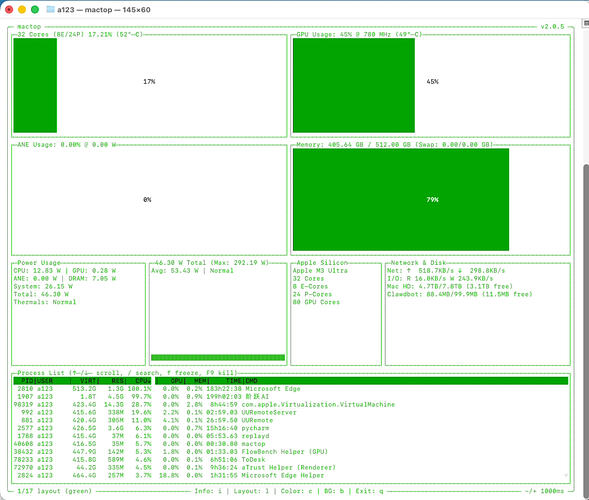Click the CPU usage bar showing 17%
The image size is (589, 500).
pos(35,85)
